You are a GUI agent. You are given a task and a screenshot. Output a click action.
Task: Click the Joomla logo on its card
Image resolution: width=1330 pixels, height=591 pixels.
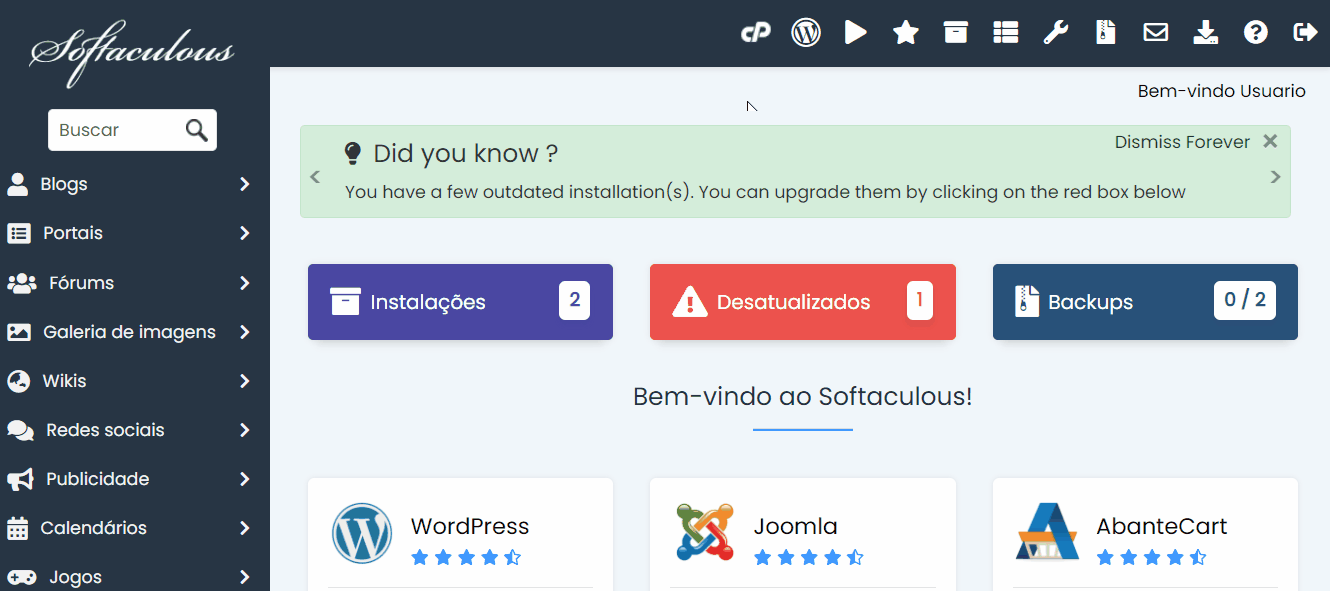705,532
